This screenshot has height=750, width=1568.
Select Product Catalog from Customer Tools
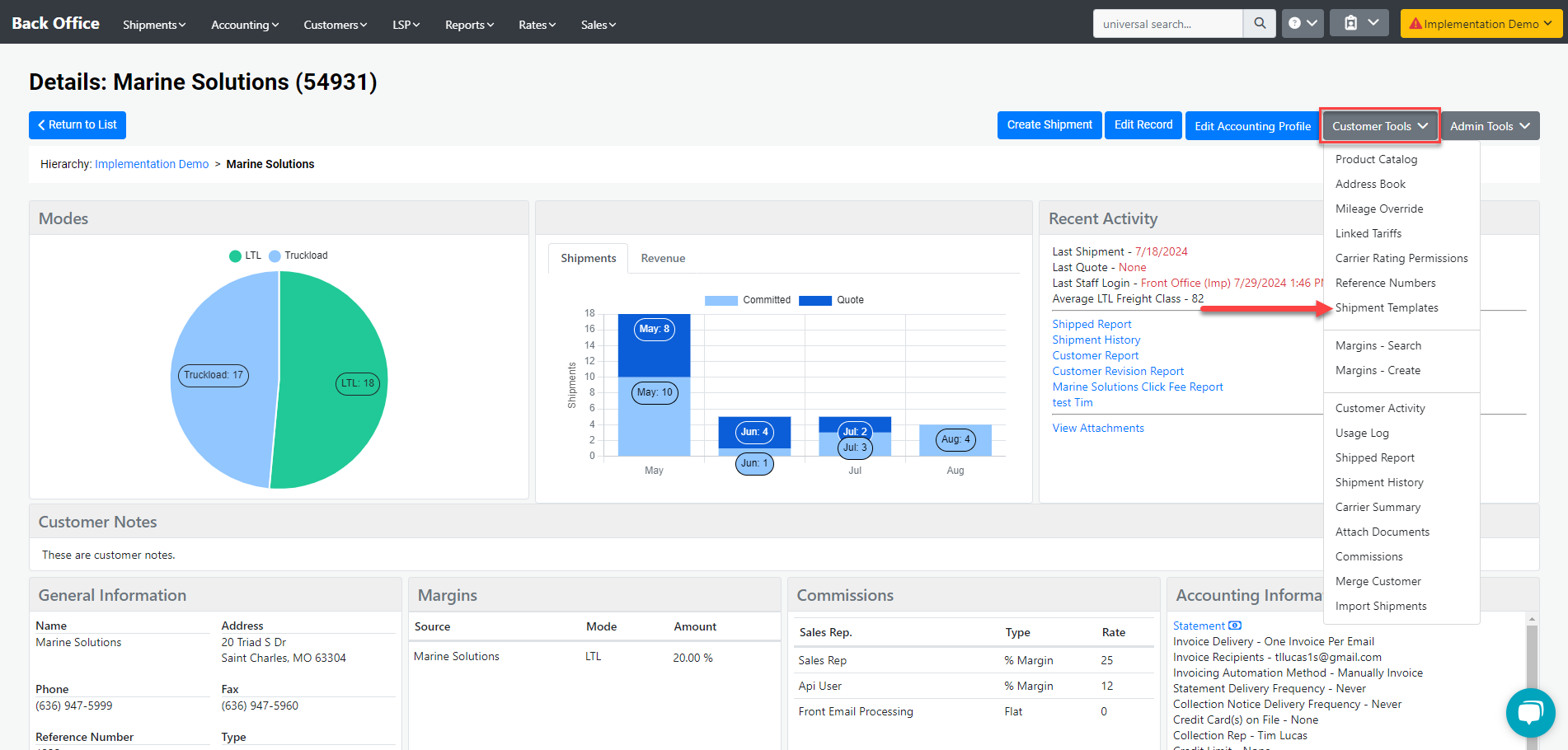coord(1376,159)
